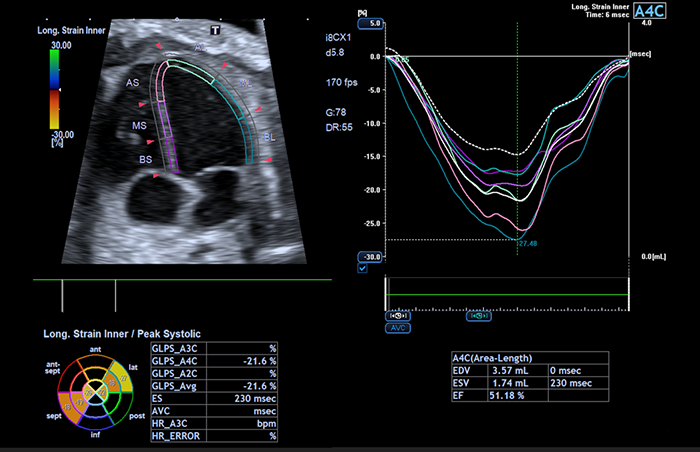
Task: Select the MS segment label
Action: tap(139, 126)
